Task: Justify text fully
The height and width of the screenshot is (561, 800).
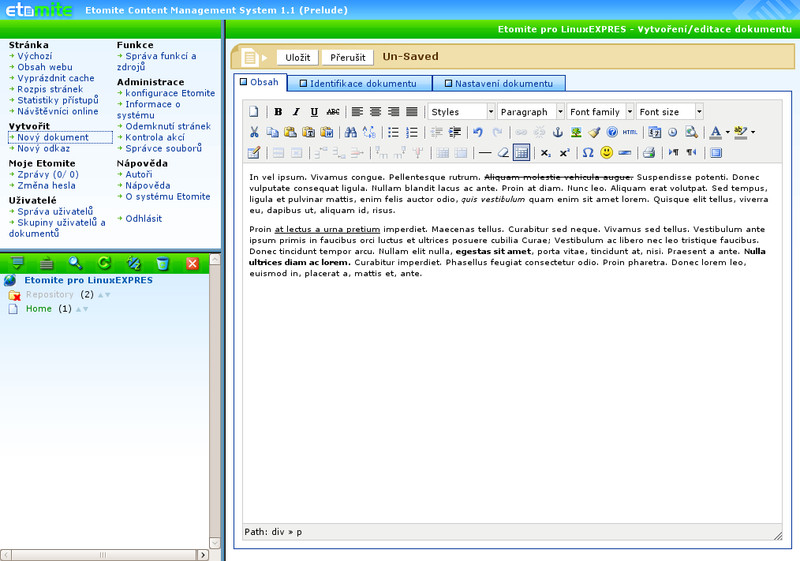Action: 412,112
